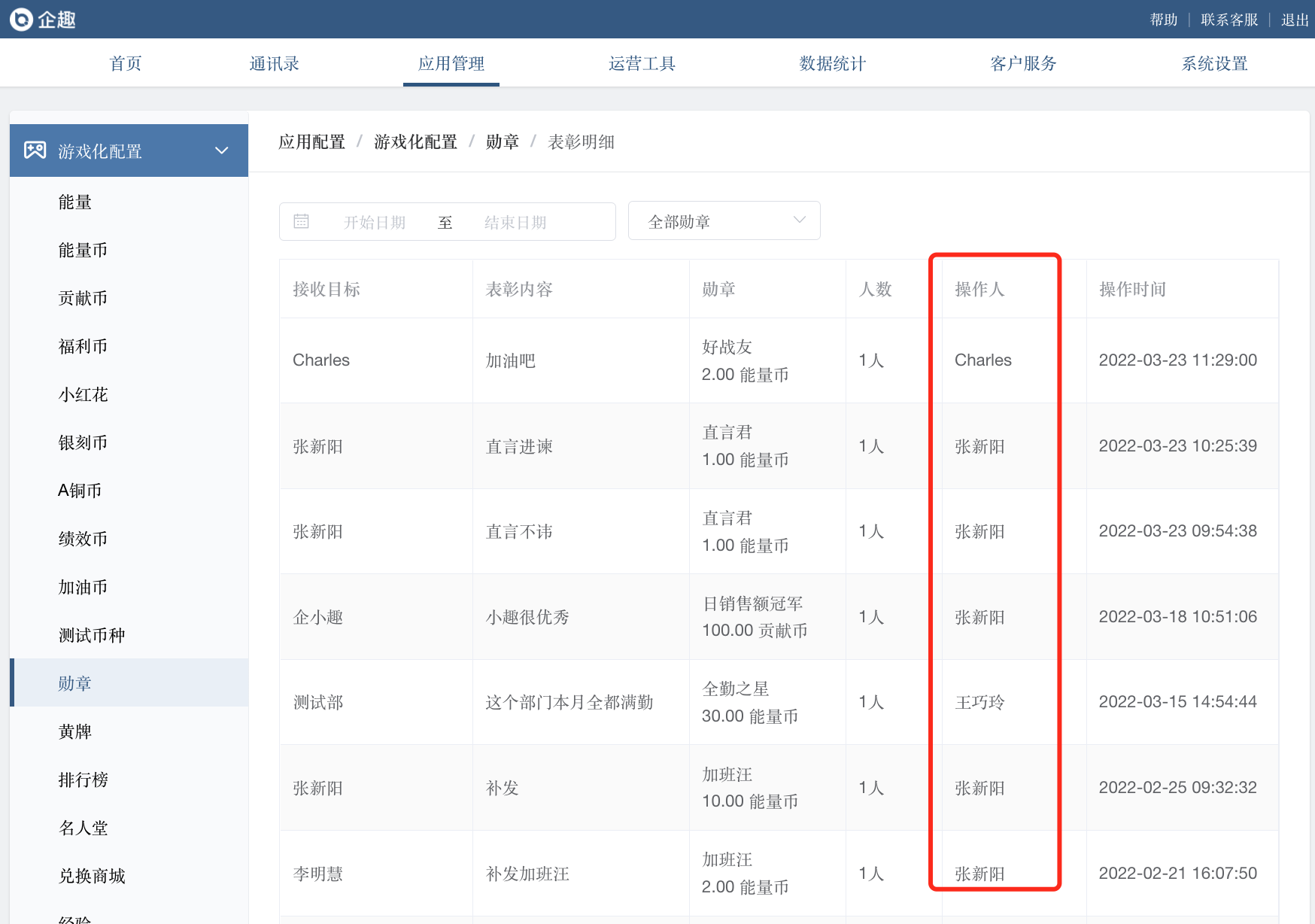The image size is (1315, 924).
Task: Click 退出 to log out
Action: tap(1295, 20)
